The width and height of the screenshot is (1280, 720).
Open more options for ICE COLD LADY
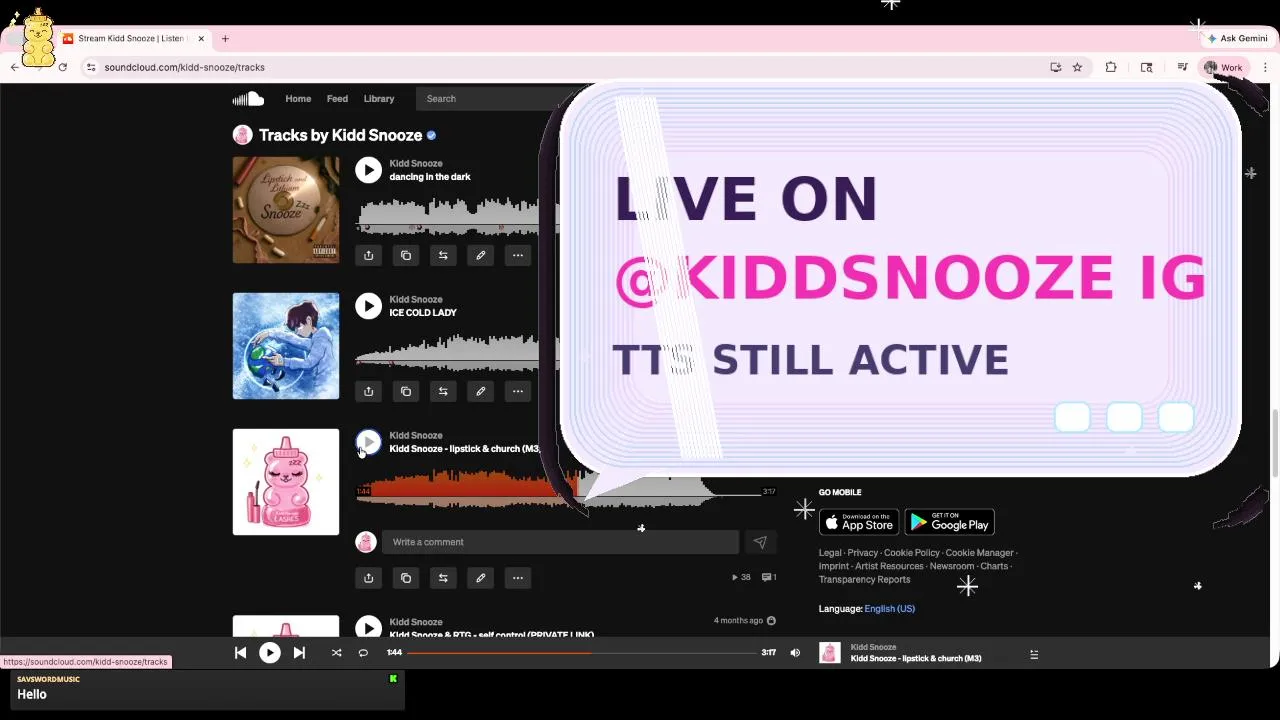518,391
